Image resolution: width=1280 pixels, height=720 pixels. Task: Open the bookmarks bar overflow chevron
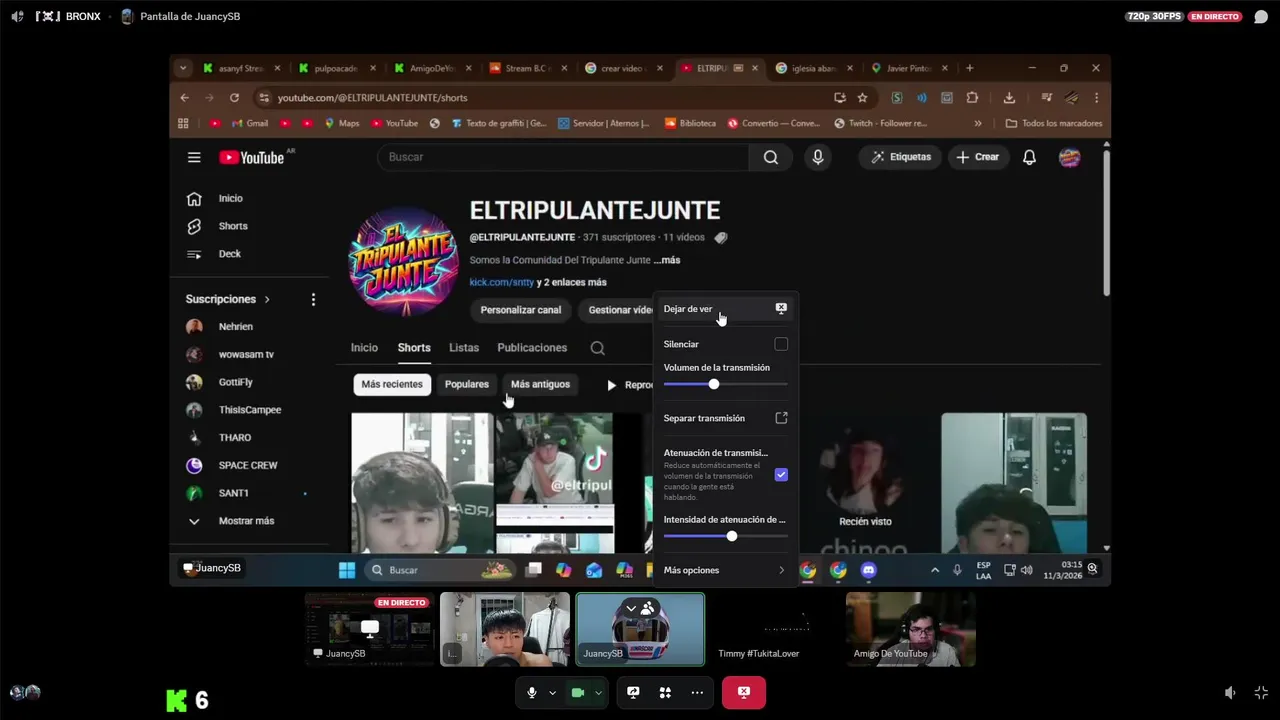pos(978,124)
